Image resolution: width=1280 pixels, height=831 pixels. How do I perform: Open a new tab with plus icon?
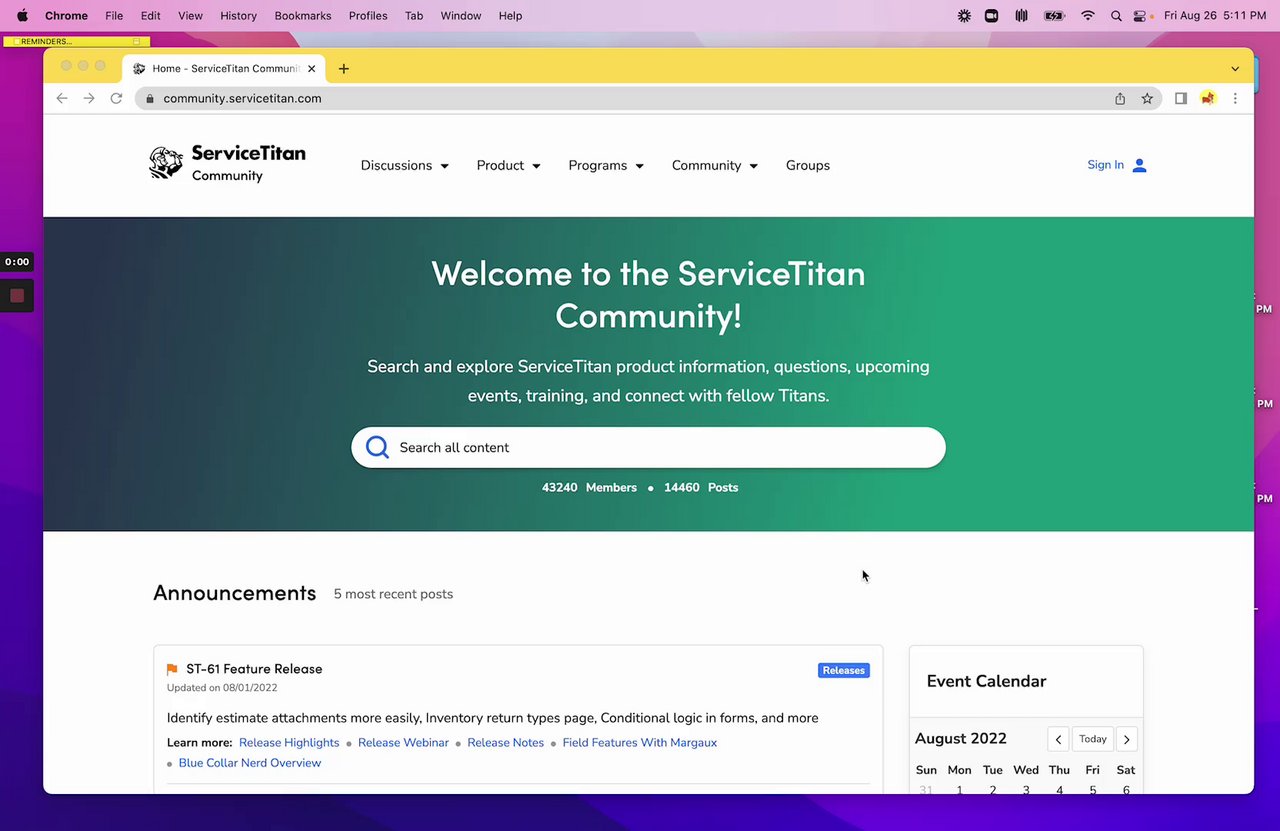coord(343,69)
